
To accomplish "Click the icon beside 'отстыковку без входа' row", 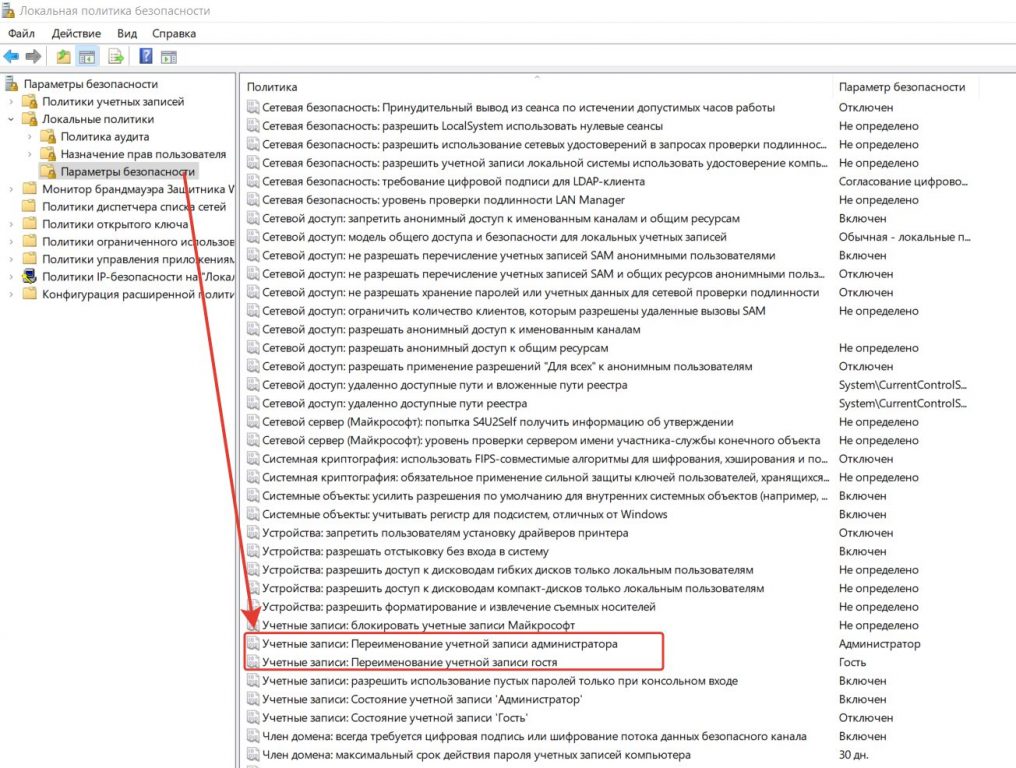I will [253, 552].
